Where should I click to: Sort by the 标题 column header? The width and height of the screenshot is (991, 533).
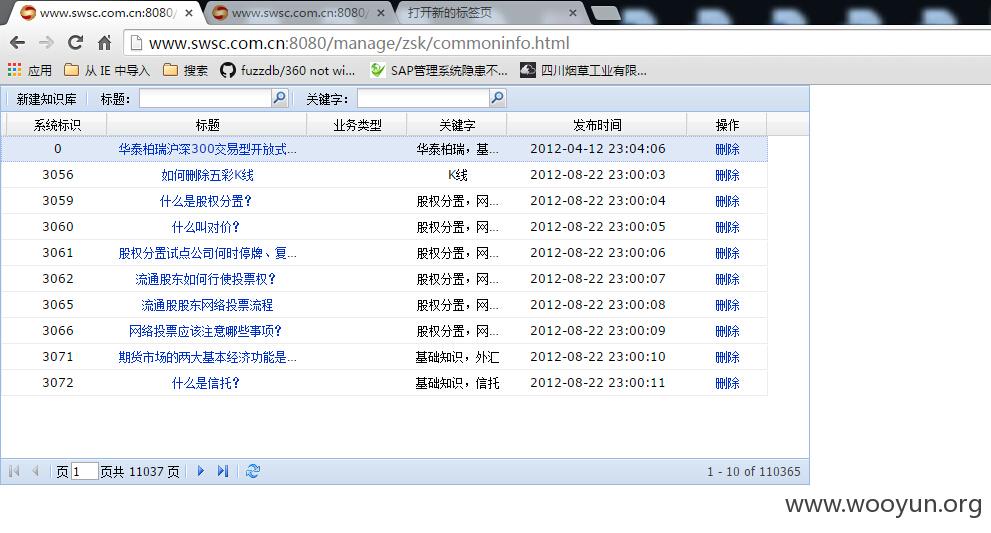(x=207, y=125)
